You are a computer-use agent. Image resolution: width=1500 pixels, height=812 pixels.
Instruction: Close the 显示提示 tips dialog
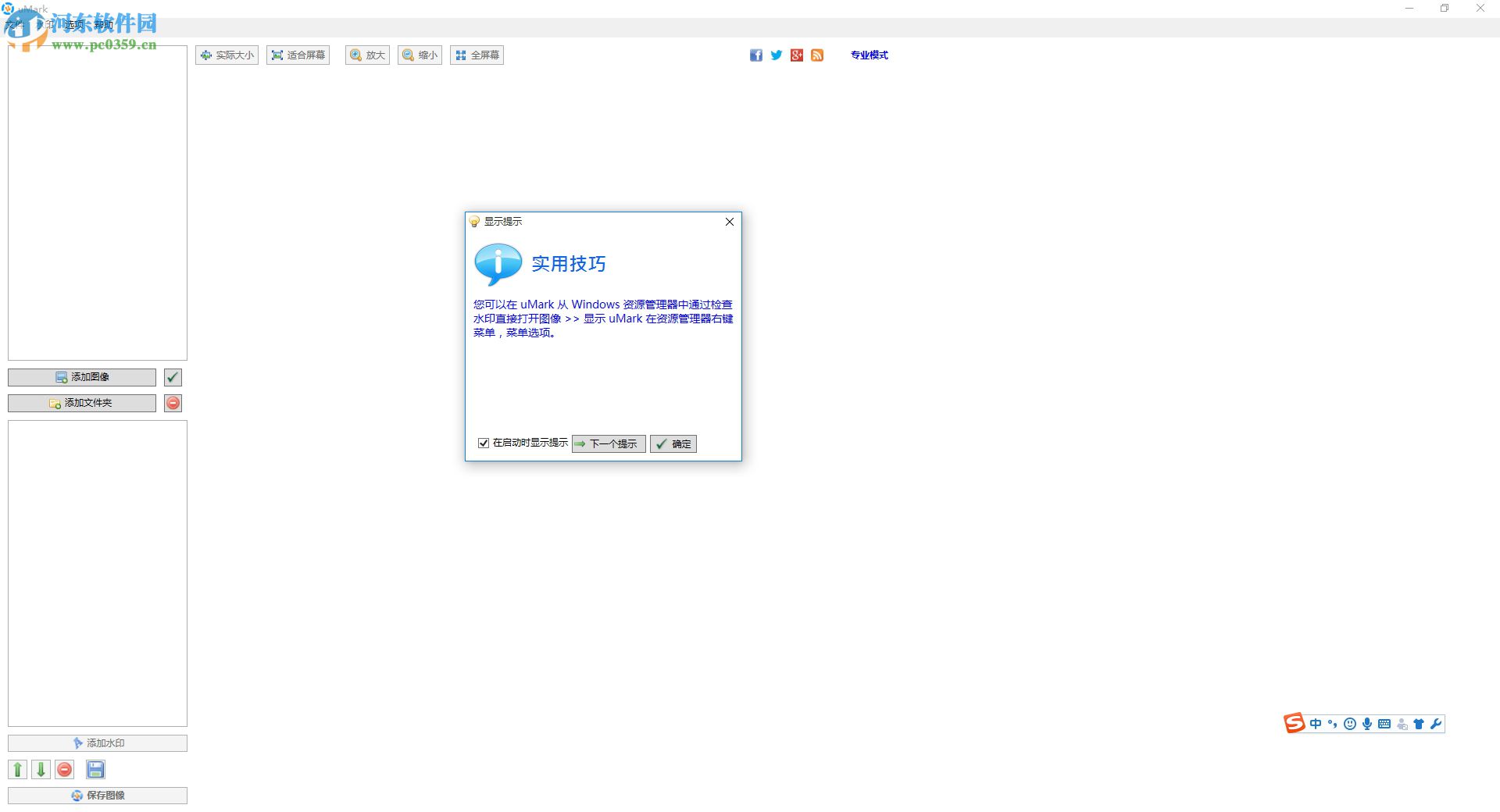[729, 222]
